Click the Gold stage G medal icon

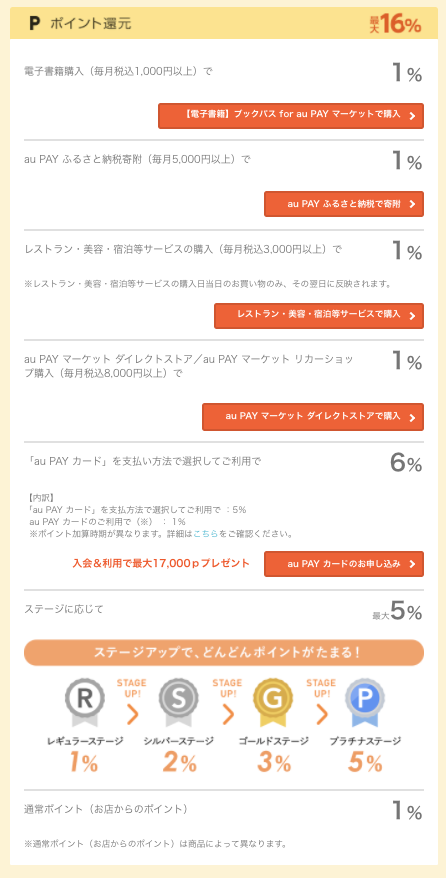(273, 702)
